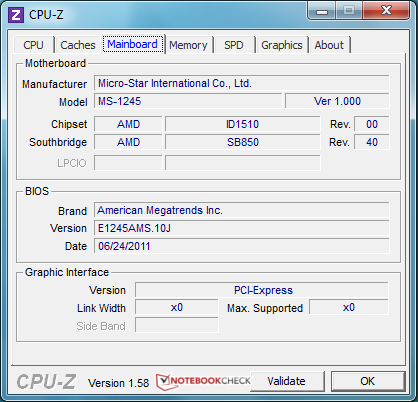The width and height of the screenshot is (418, 402).
Task: Click the Manufacturer field showing Micro-Star International
Action: click(x=242, y=83)
